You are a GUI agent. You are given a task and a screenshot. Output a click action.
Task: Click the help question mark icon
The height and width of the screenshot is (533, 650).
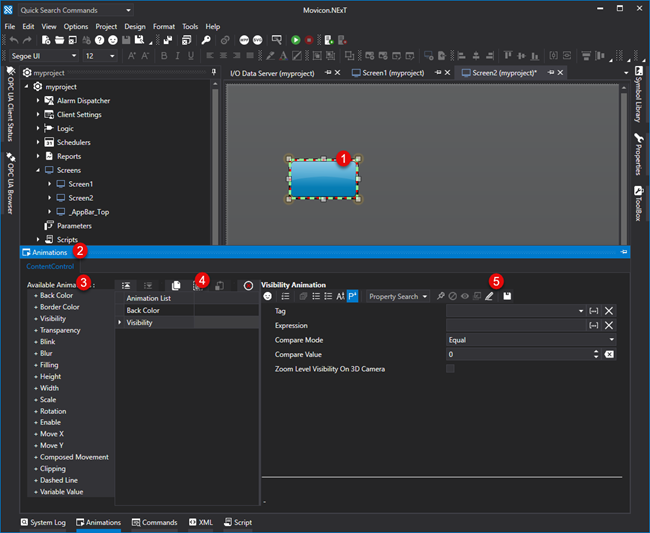[100, 40]
